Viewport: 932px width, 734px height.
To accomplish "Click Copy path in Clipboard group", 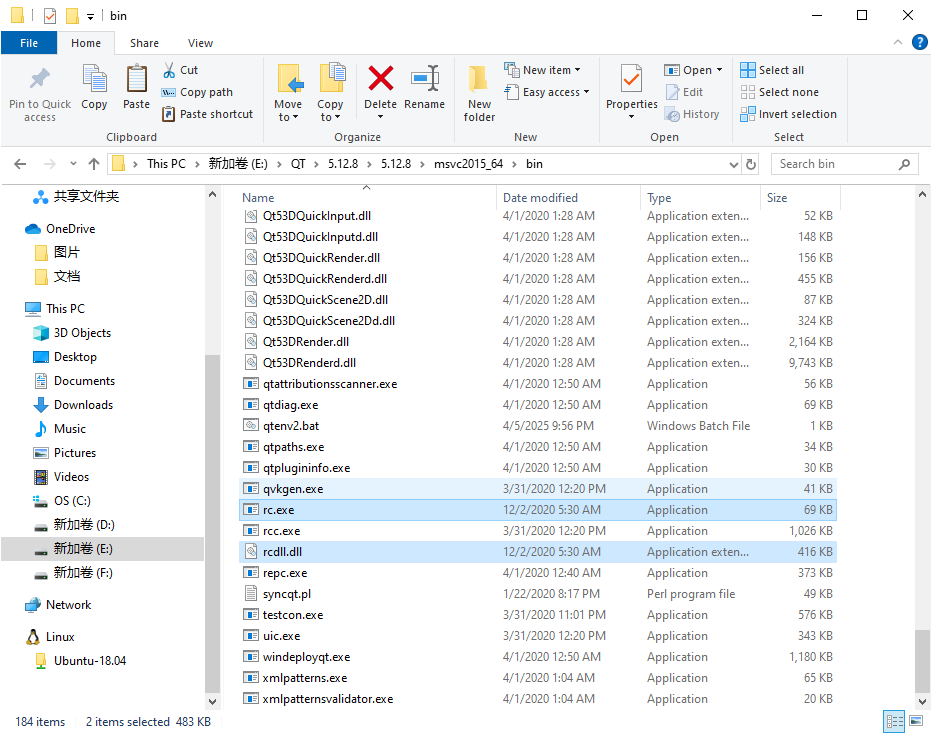I will pyautogui.click(x=198, y=92).
